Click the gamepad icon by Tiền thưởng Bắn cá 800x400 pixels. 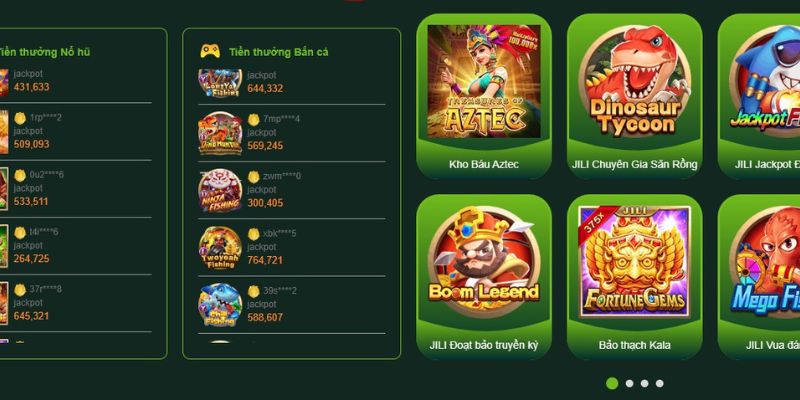210,51
